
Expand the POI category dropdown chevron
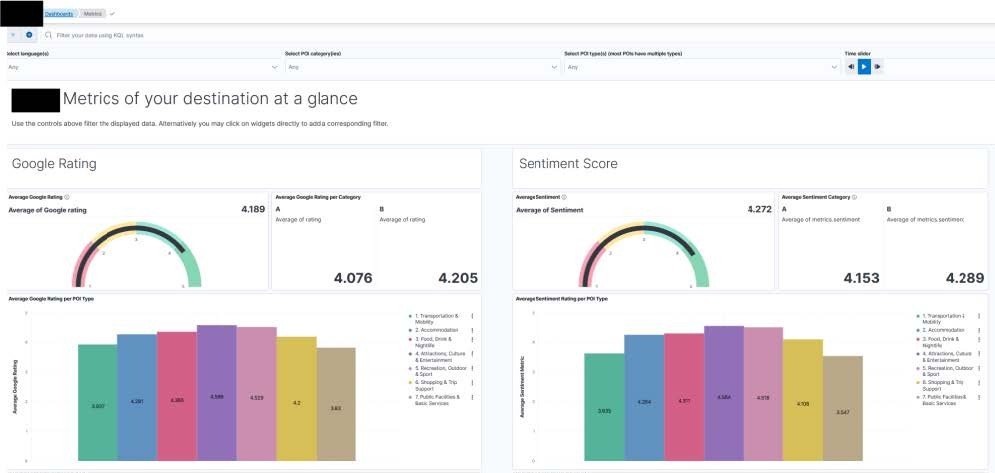click(x=555, y=67)
